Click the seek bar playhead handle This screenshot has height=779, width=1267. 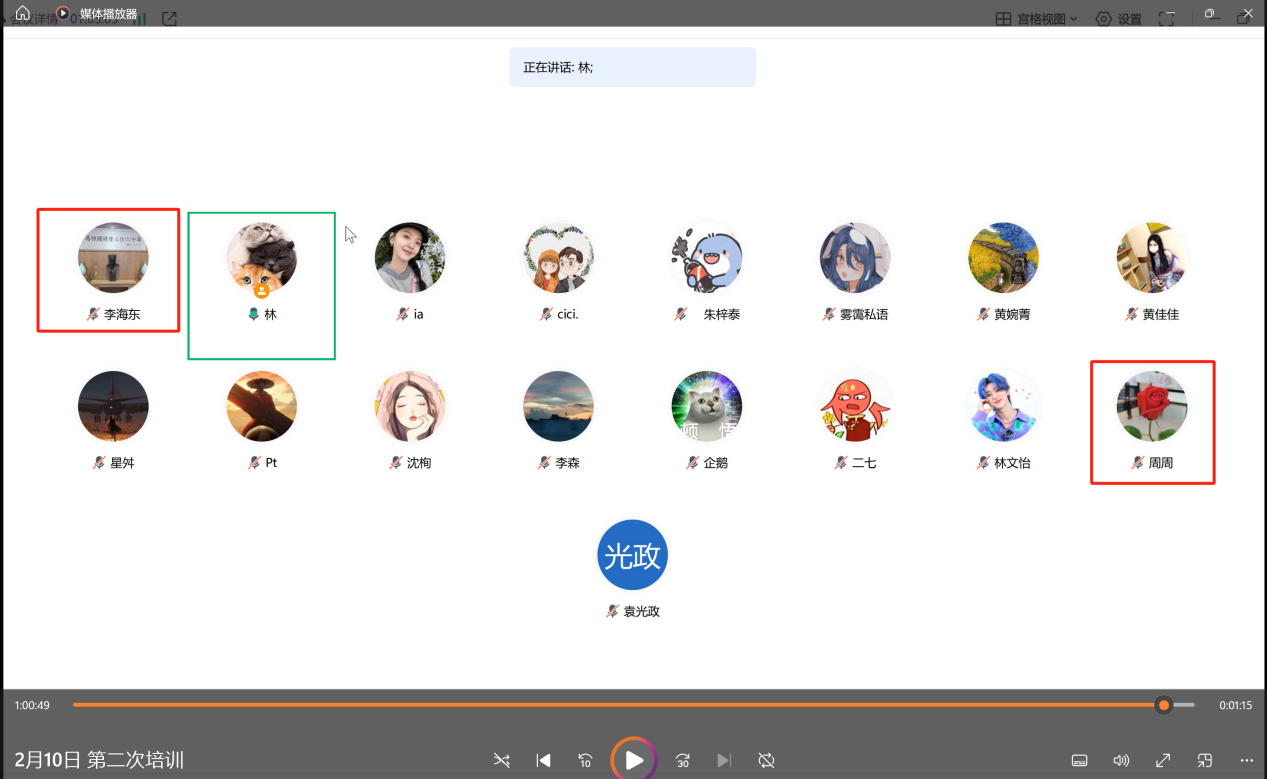1163,705
